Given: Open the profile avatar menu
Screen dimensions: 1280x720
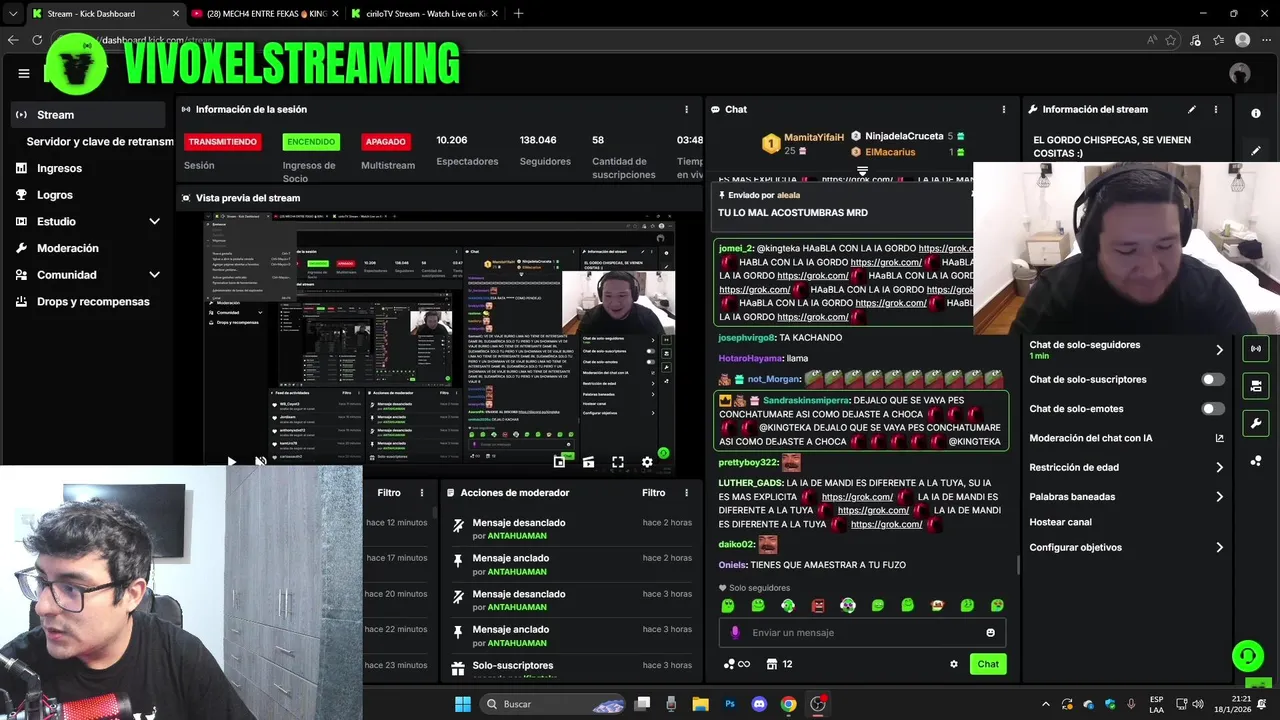Looking at the screenshot, I should (x=1240, y=73).
